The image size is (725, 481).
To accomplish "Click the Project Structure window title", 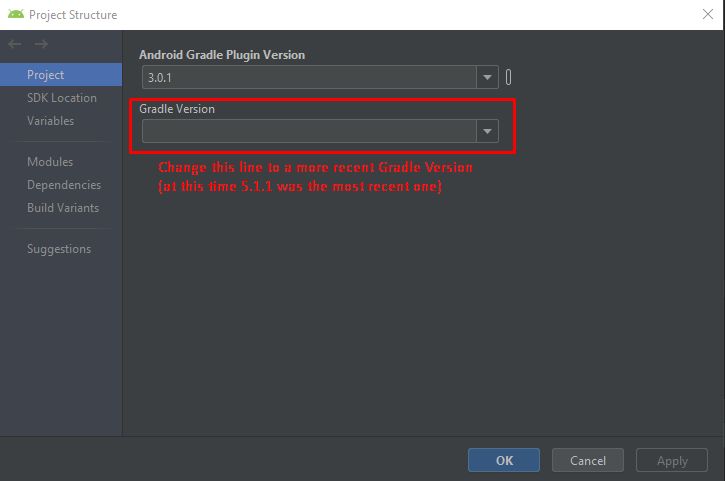I will [x=73, y=15].
